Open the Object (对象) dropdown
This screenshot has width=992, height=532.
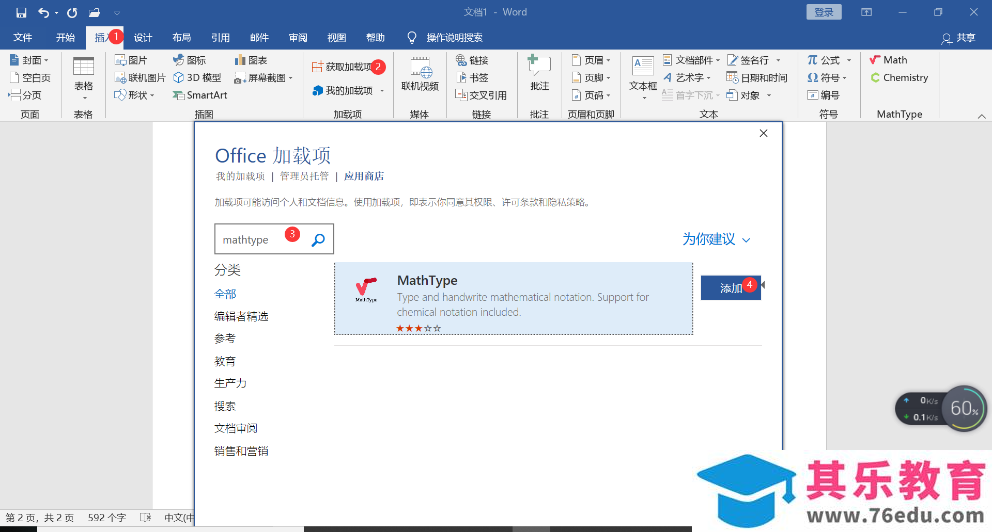[749, 96]
